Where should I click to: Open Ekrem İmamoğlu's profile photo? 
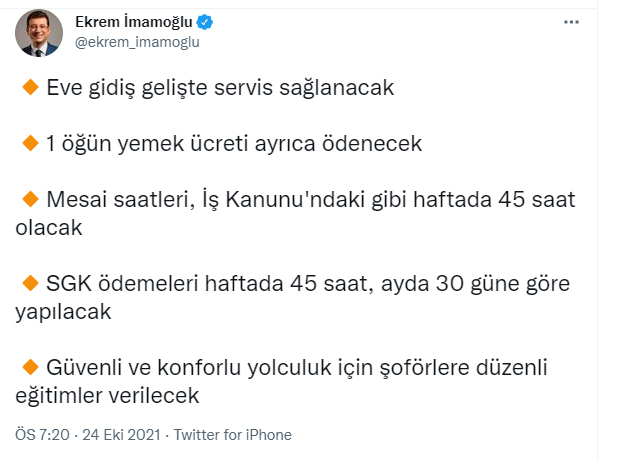point(39,33)
